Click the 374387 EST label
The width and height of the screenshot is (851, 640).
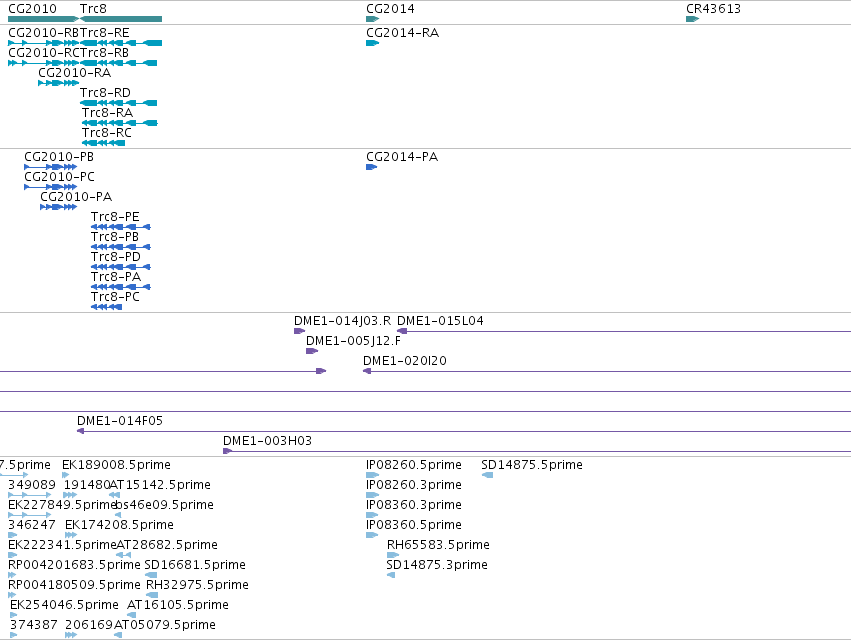pos(34,625)
